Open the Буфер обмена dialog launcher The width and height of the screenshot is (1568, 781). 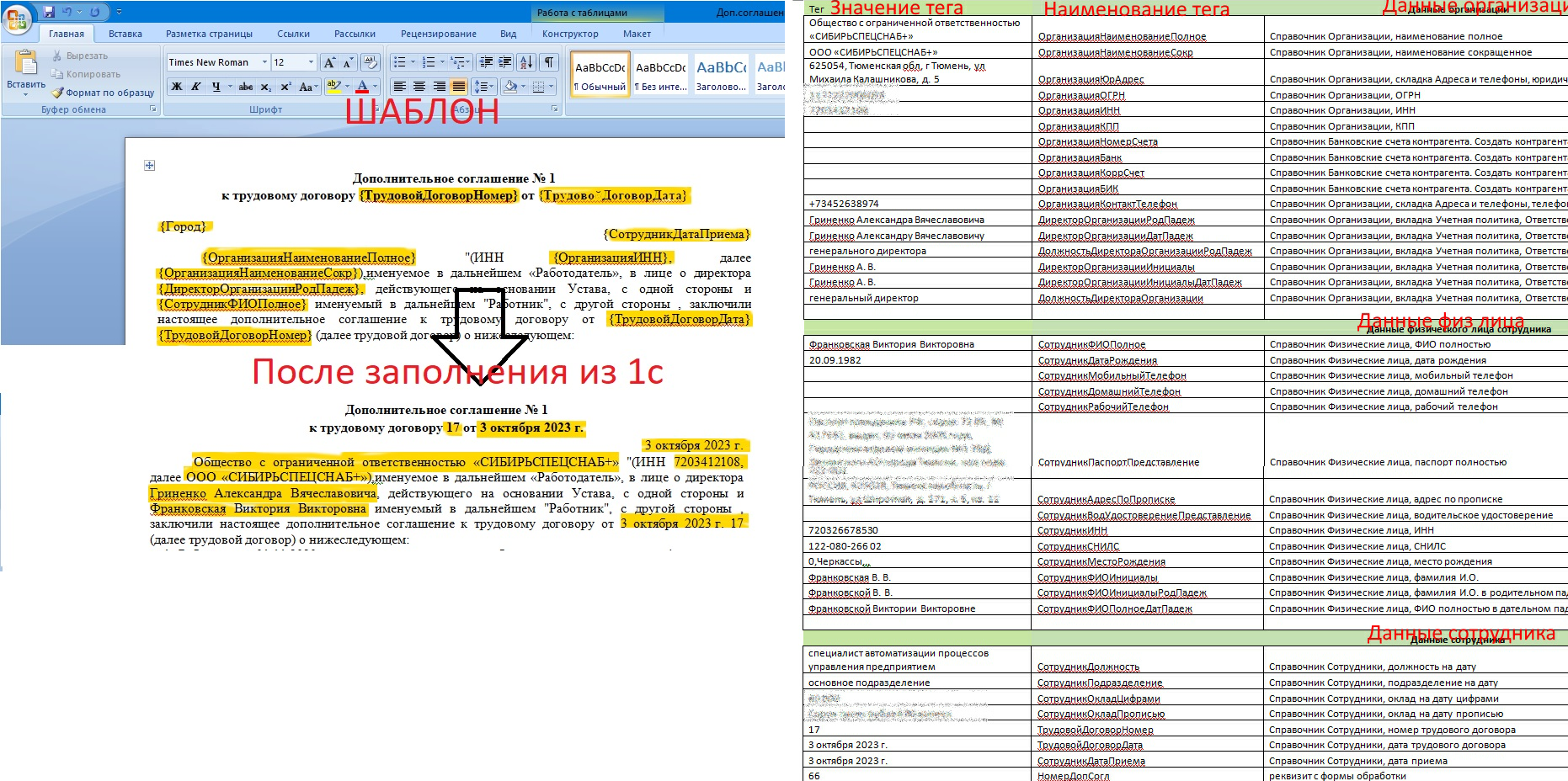[x=153, y=109]
